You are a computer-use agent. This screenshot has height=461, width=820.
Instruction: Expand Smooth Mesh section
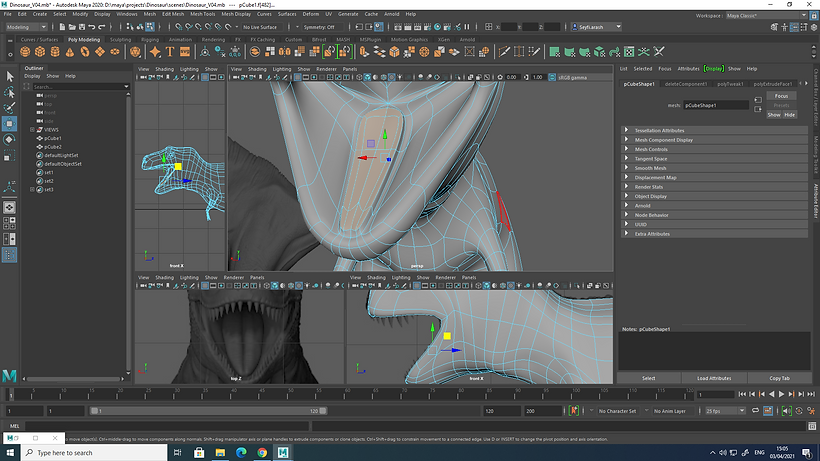[x=715, y=168]
